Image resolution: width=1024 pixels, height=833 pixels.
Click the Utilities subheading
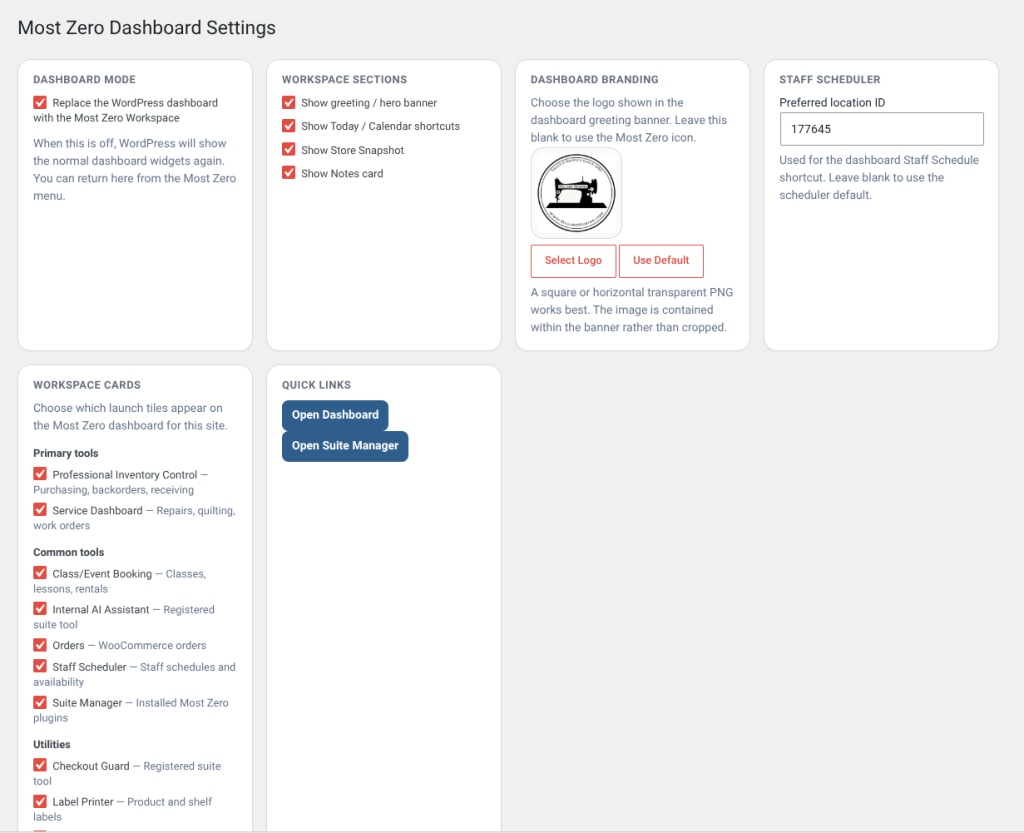coord(52,744)
